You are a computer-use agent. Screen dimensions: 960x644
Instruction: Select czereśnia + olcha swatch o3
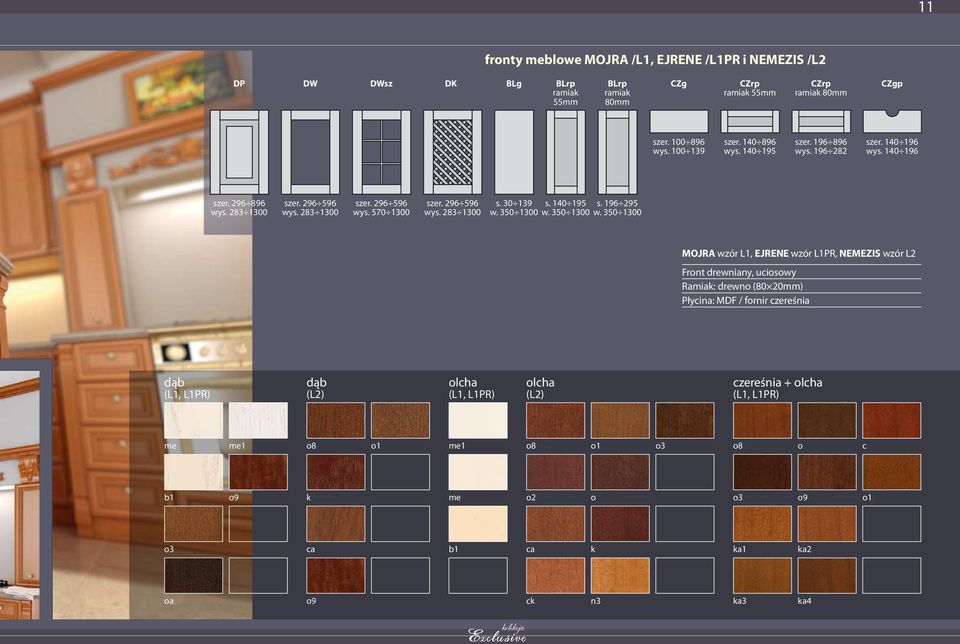coord(762,472)
